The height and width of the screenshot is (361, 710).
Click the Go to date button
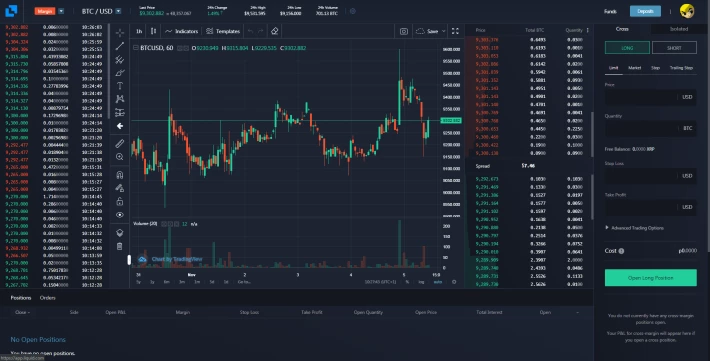click(244, 282)
